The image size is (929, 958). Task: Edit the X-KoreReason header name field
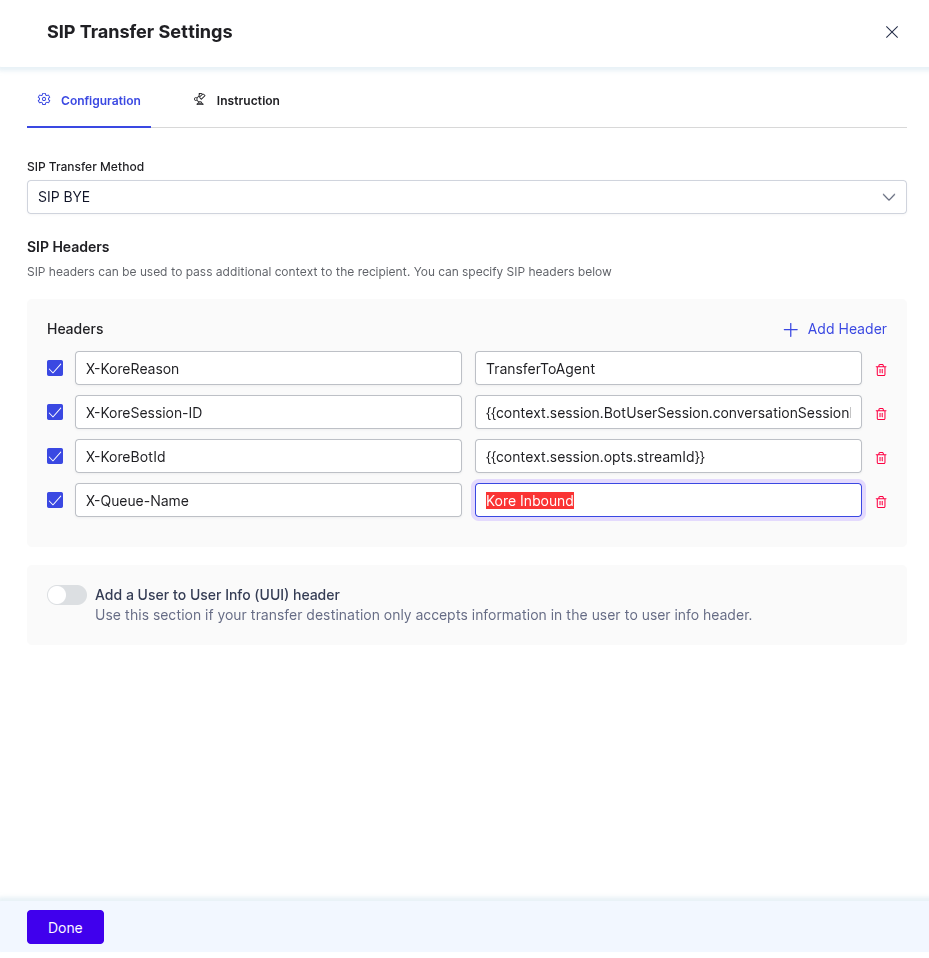[x=268, y=368]
